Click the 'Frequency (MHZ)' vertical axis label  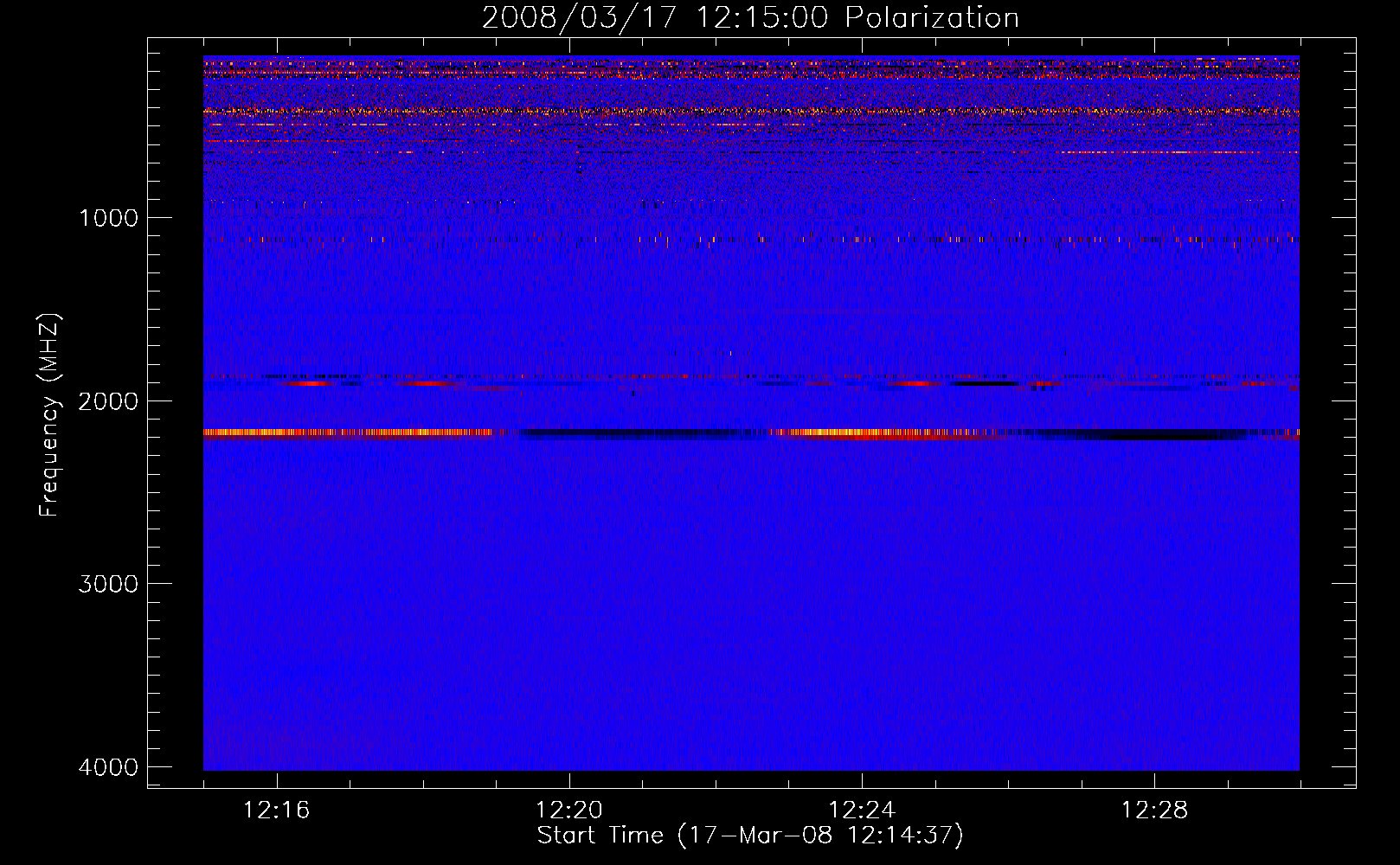coord(50,415)
